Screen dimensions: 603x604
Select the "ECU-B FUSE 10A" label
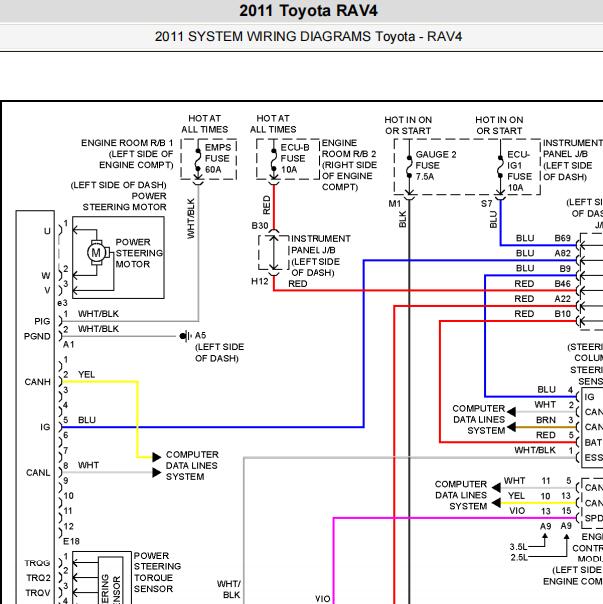295,158
